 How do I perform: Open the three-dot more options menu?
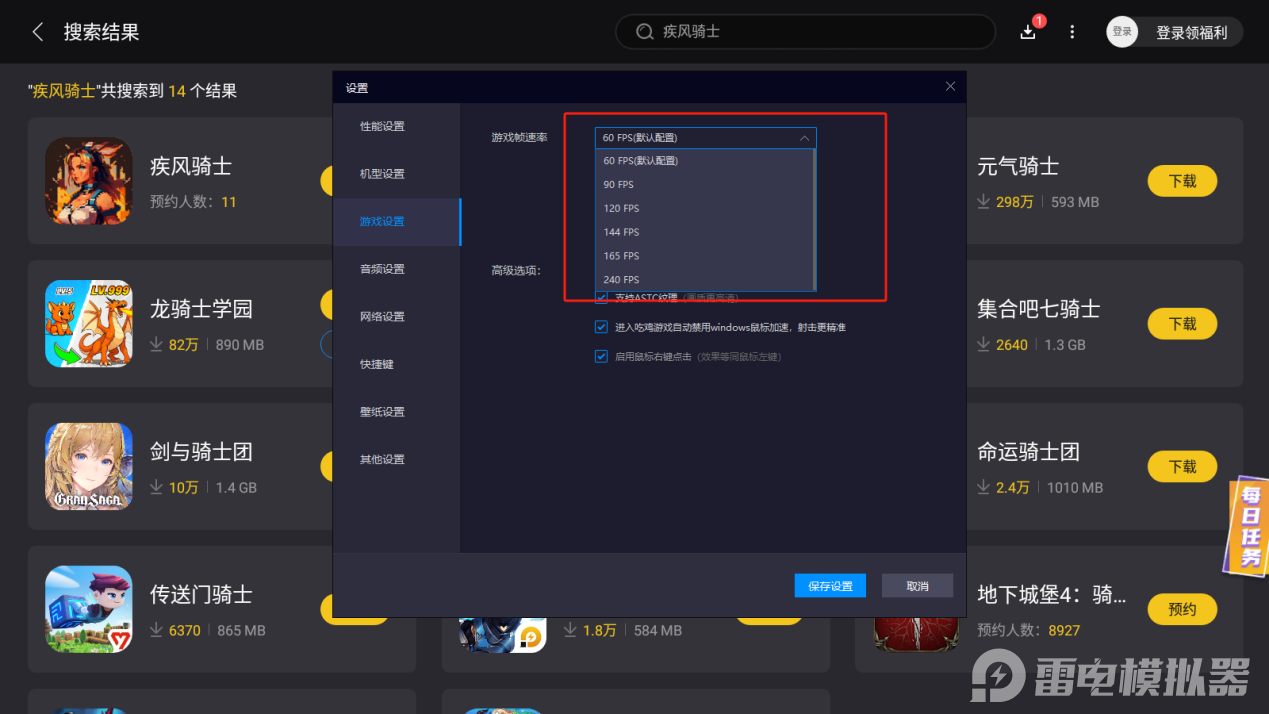[x=1071, y=31]
